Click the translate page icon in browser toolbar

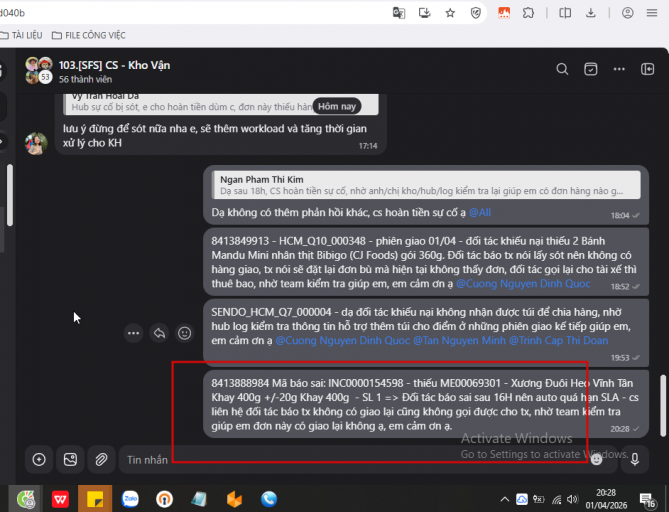pos(398,13)
